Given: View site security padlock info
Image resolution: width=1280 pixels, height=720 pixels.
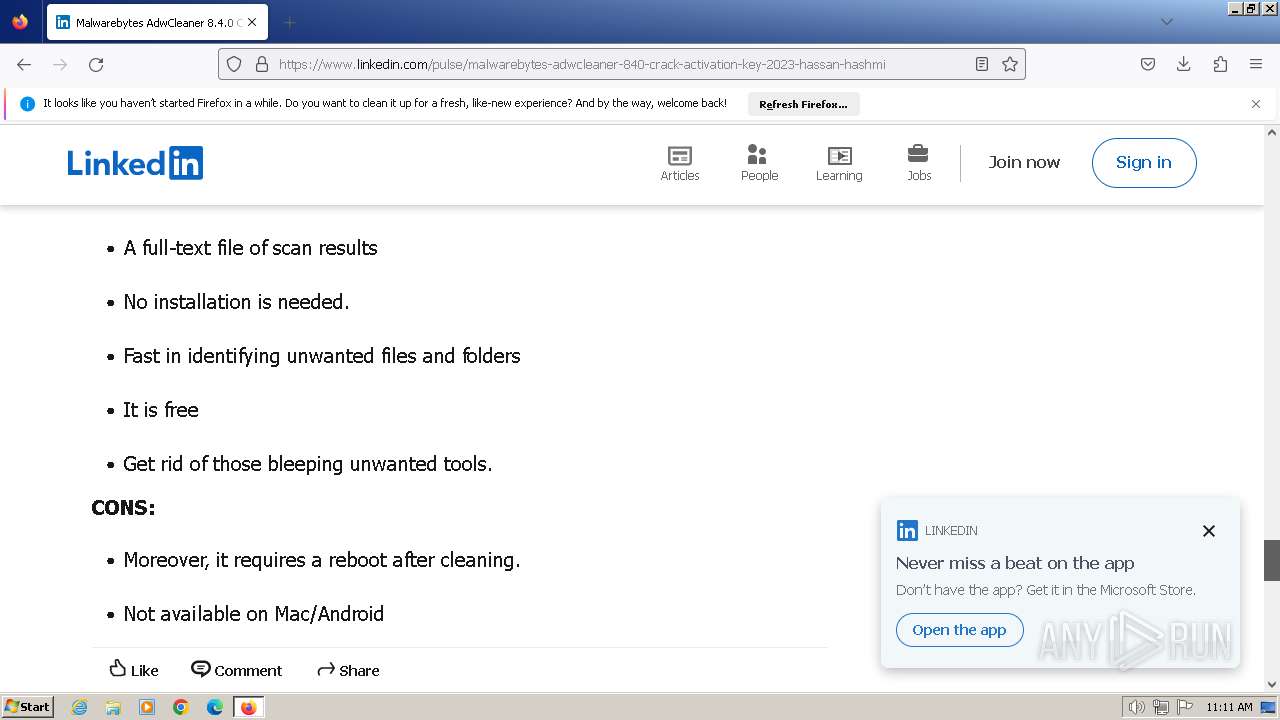Looking at the screenshot, I should (262, 64).
